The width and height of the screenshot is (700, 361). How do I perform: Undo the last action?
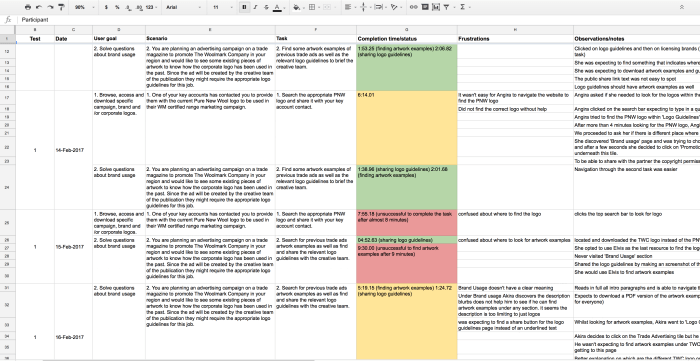click(39, 7)
